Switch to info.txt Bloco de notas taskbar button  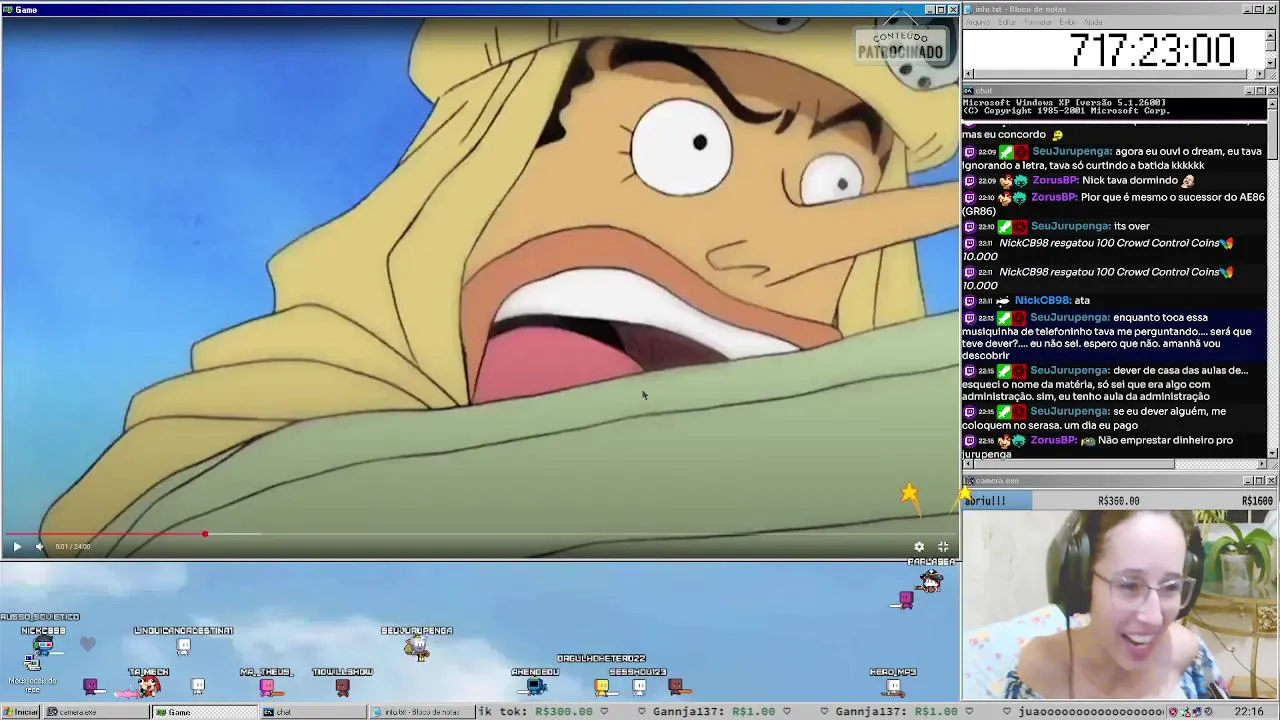pyautogui.click(x=421, y=712)
